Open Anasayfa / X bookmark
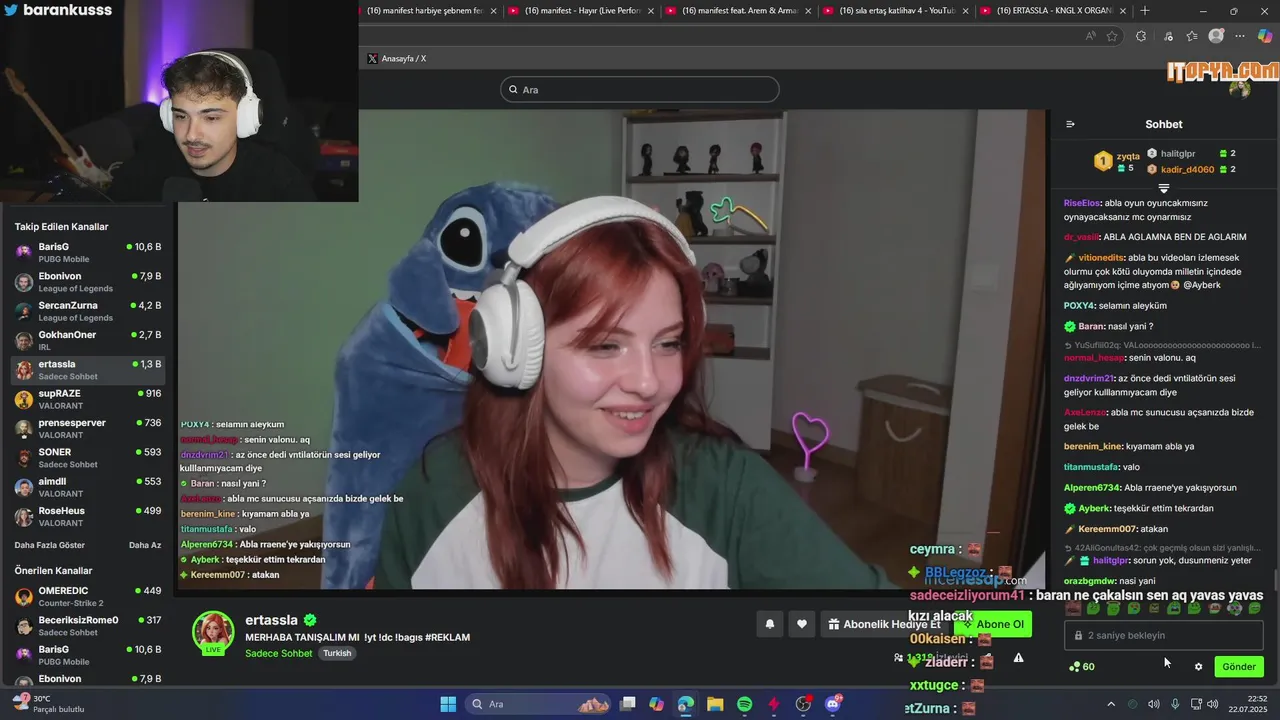Screen dimensions: 1280x720 (397, 59)
